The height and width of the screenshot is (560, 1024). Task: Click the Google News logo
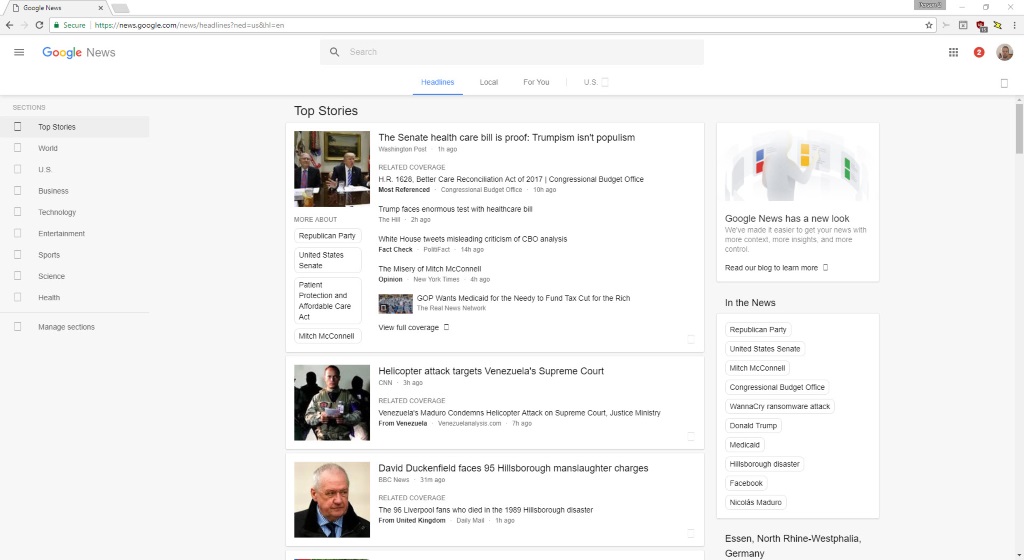78,52
